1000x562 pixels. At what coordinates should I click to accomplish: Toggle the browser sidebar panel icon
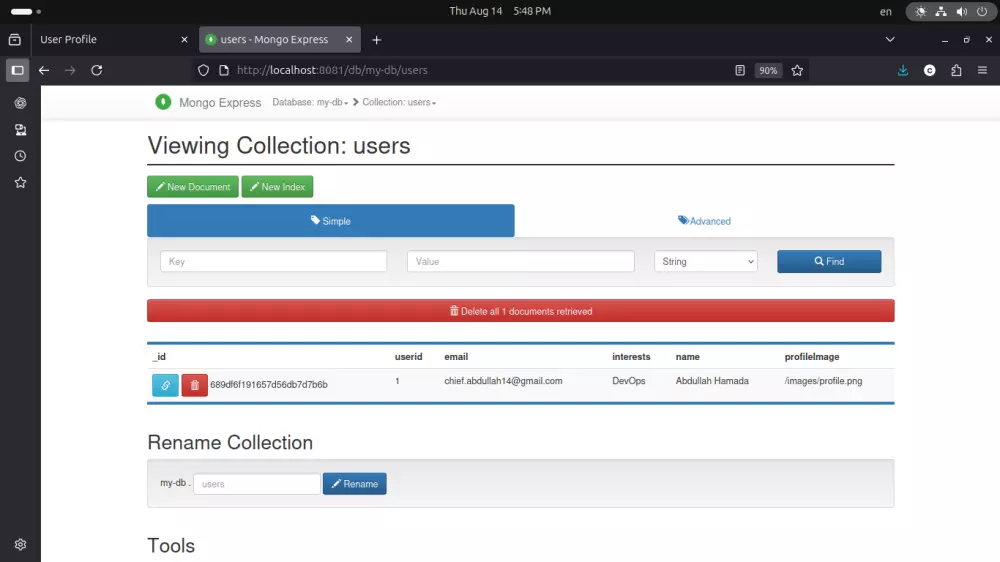pos(18,70)
